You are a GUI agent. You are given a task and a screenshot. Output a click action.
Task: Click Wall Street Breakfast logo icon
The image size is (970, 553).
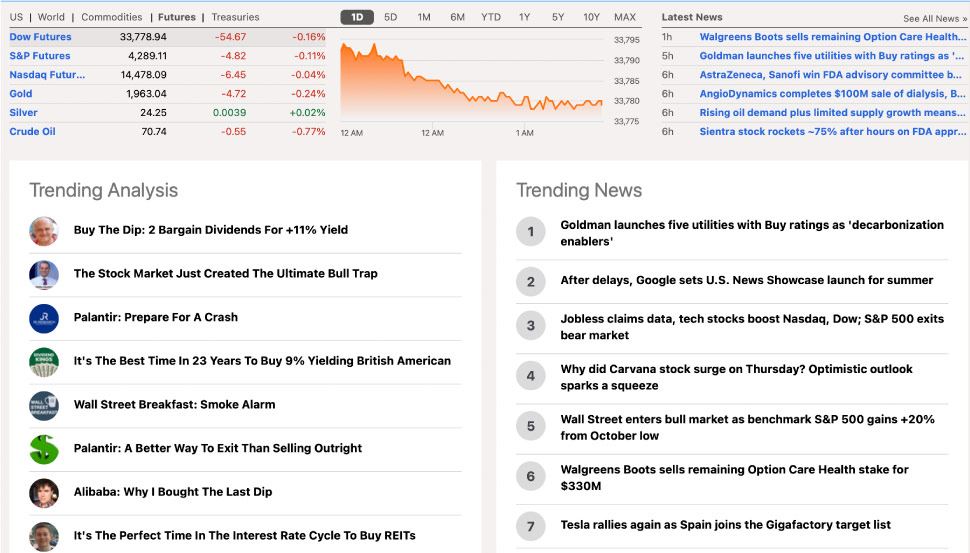click(x=44, y=405)
